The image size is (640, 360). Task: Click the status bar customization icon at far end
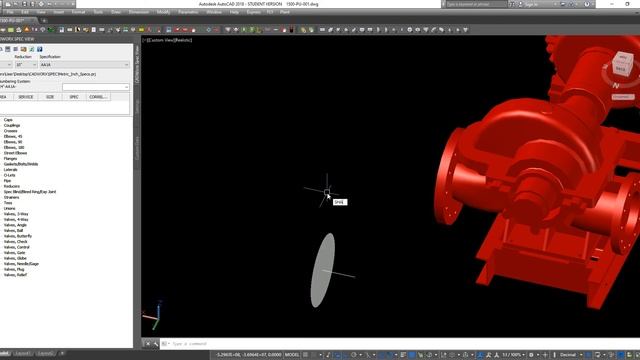click(637, 355)
